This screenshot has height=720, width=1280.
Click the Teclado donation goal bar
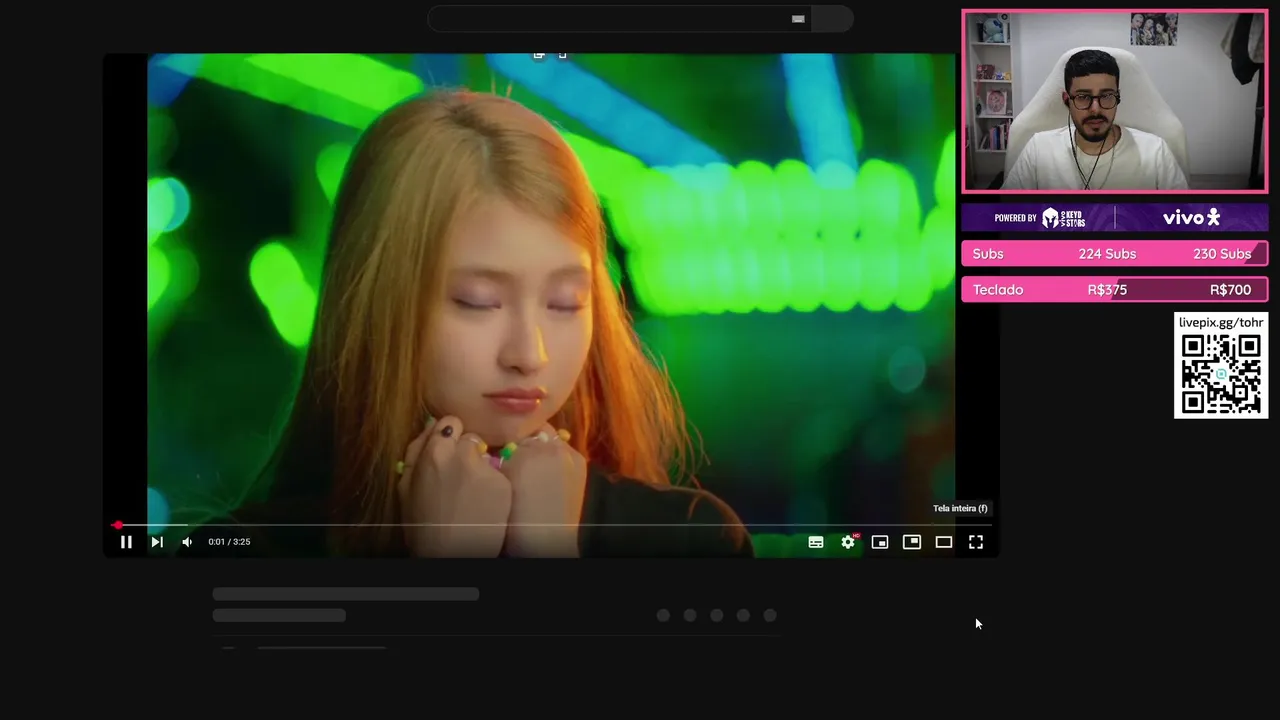tap(1114, 290)
